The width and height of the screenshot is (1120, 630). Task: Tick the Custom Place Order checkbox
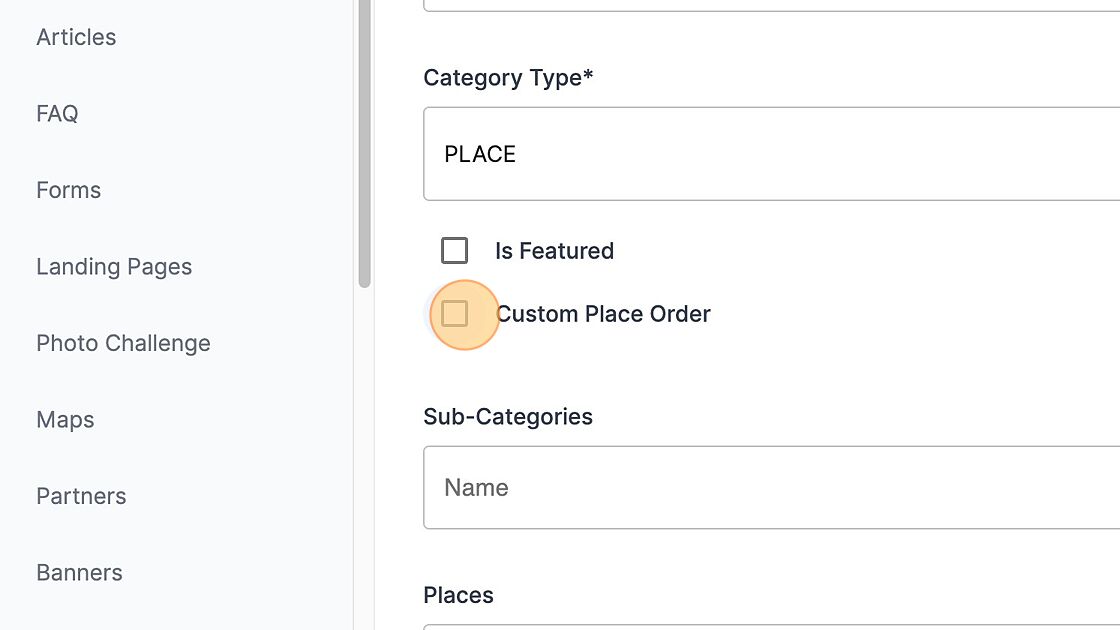(x=455, y=314)
